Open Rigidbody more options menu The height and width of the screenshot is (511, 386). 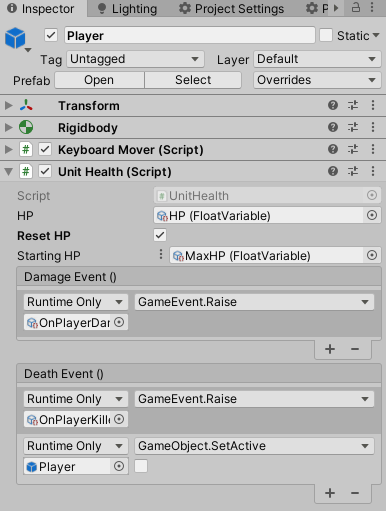pos(373,127)
